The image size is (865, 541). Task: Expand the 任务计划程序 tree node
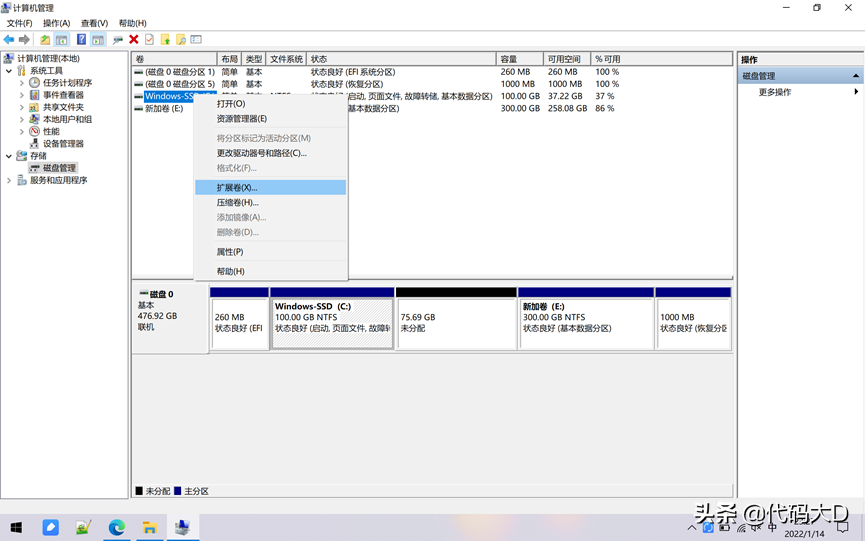tap(22, 83)
